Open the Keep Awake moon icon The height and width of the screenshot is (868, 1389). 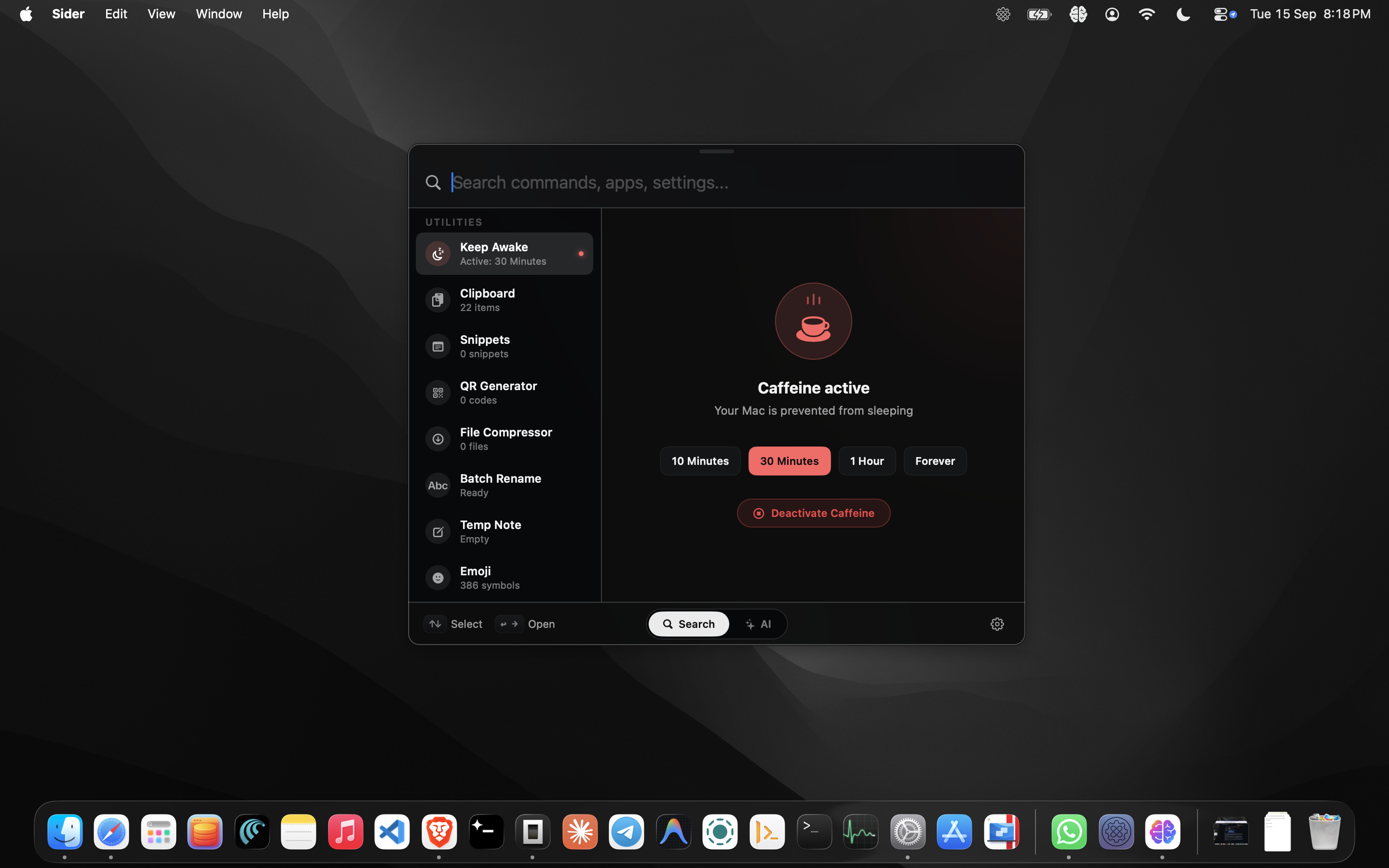click(438, 254)
